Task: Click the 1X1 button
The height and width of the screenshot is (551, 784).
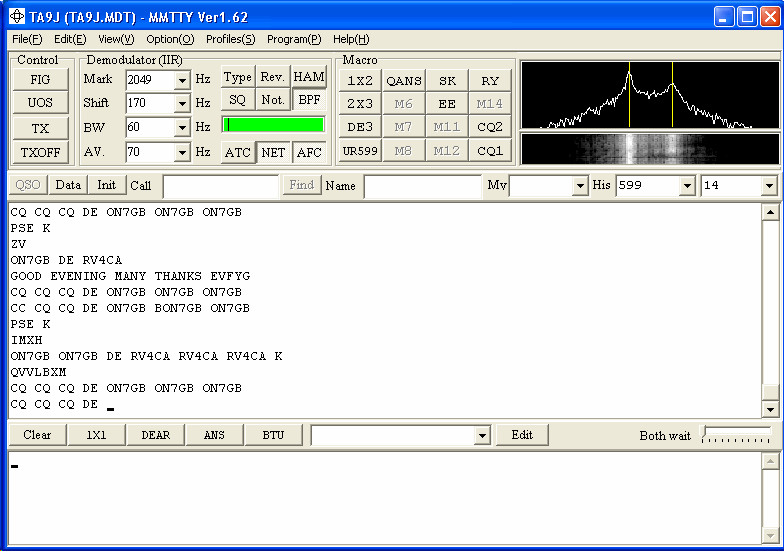Action: tap(96, 435)
